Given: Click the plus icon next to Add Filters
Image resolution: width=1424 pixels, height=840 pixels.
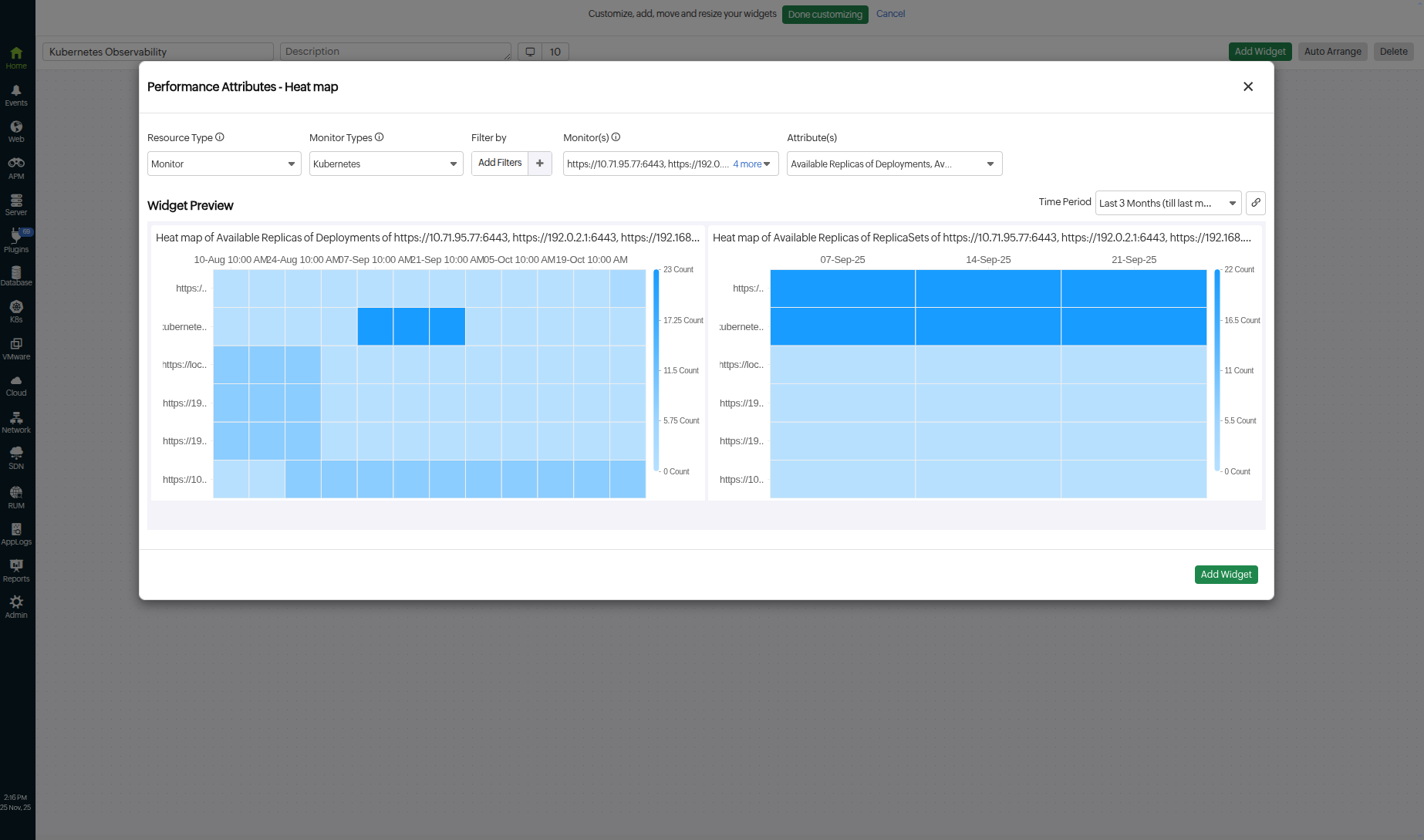Looking at the screenshot, I should [540, 164].
